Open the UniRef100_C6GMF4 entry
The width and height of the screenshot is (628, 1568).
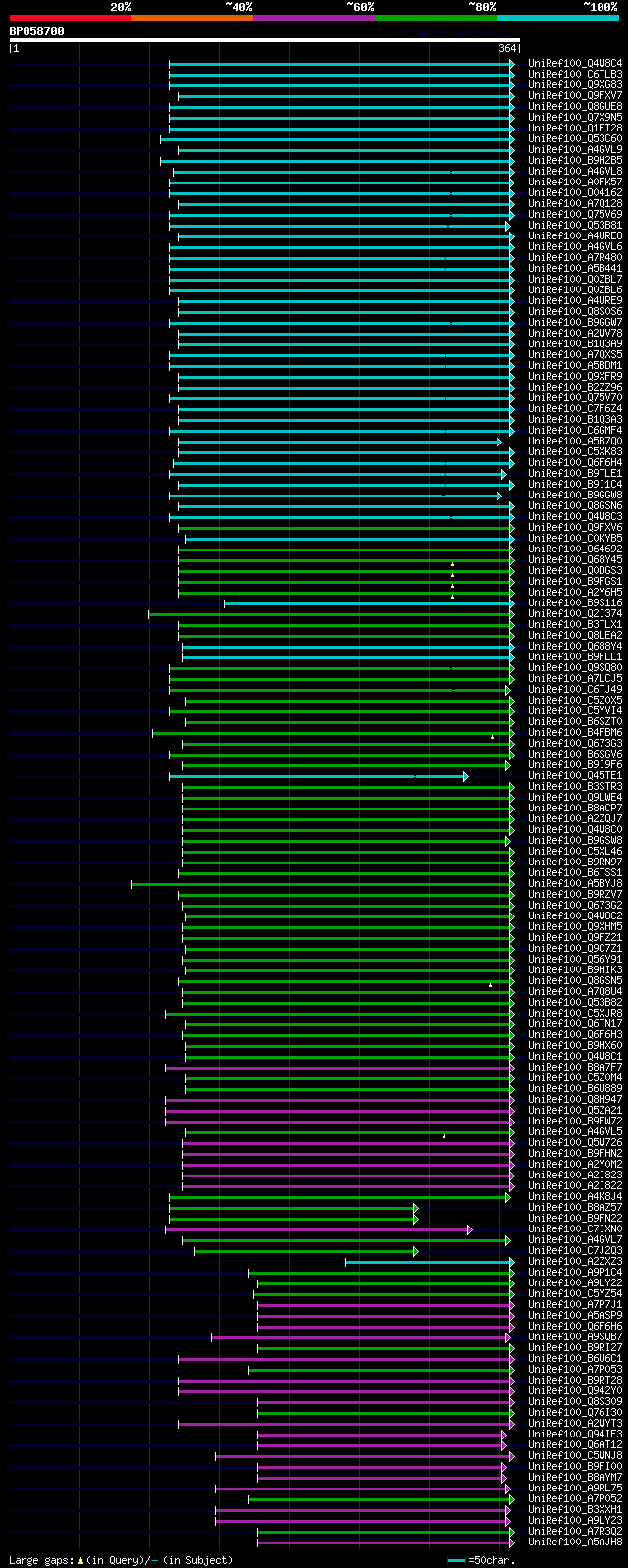pos(575,430)
